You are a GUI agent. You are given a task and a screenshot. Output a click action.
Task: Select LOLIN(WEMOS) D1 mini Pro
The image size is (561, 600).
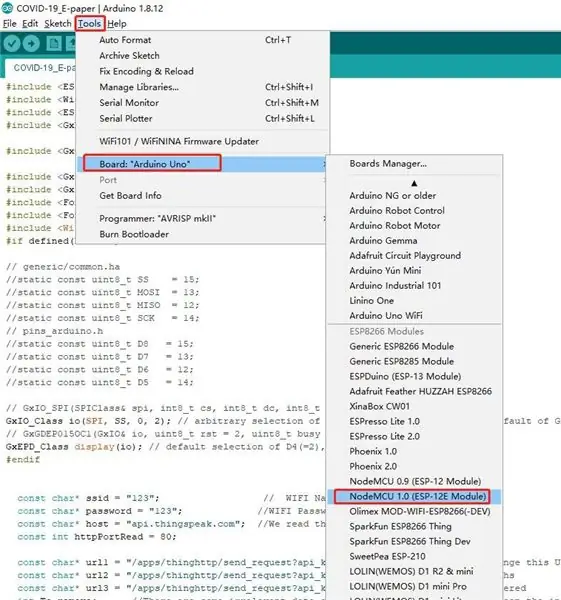pos(414,586)
